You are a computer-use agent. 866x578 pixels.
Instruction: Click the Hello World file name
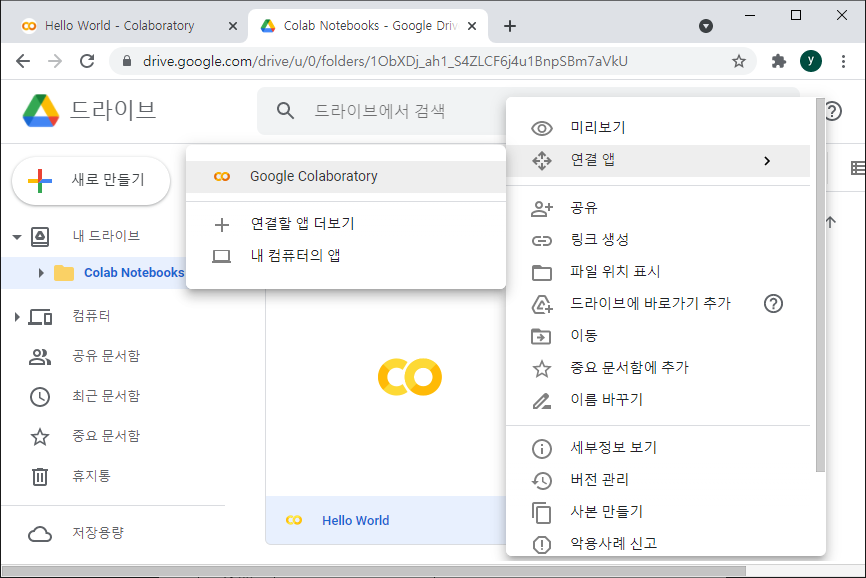[356, 521]
